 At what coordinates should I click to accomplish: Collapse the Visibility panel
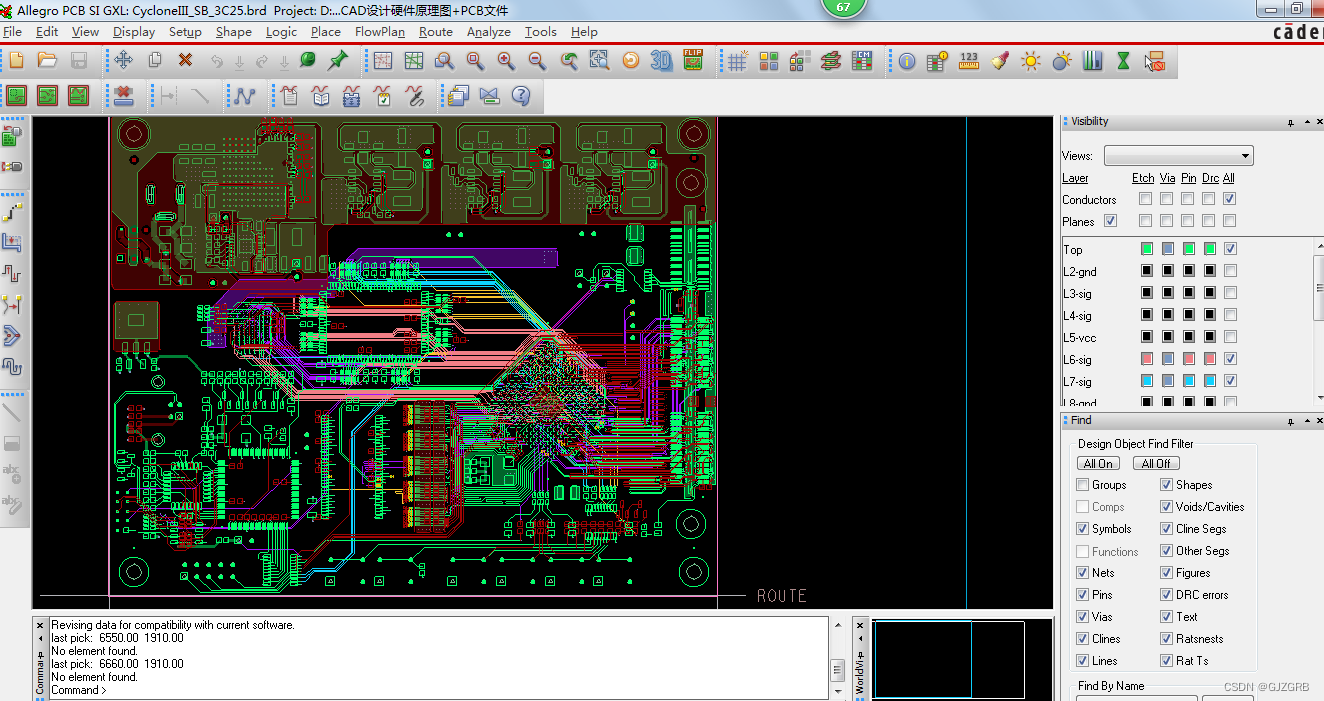(1306, 121)
